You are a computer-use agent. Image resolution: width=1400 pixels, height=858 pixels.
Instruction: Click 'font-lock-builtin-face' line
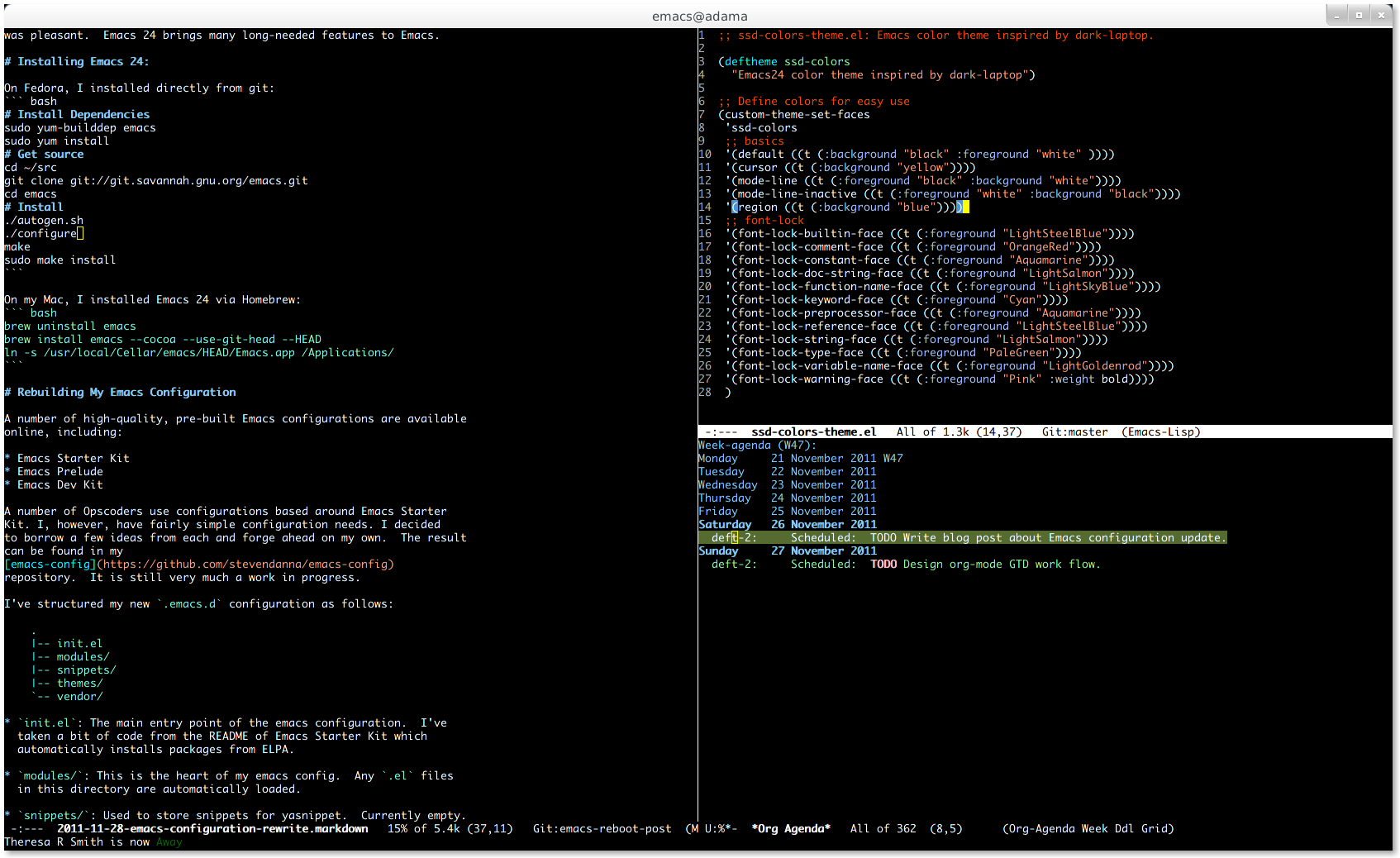[x=930, y=233]
